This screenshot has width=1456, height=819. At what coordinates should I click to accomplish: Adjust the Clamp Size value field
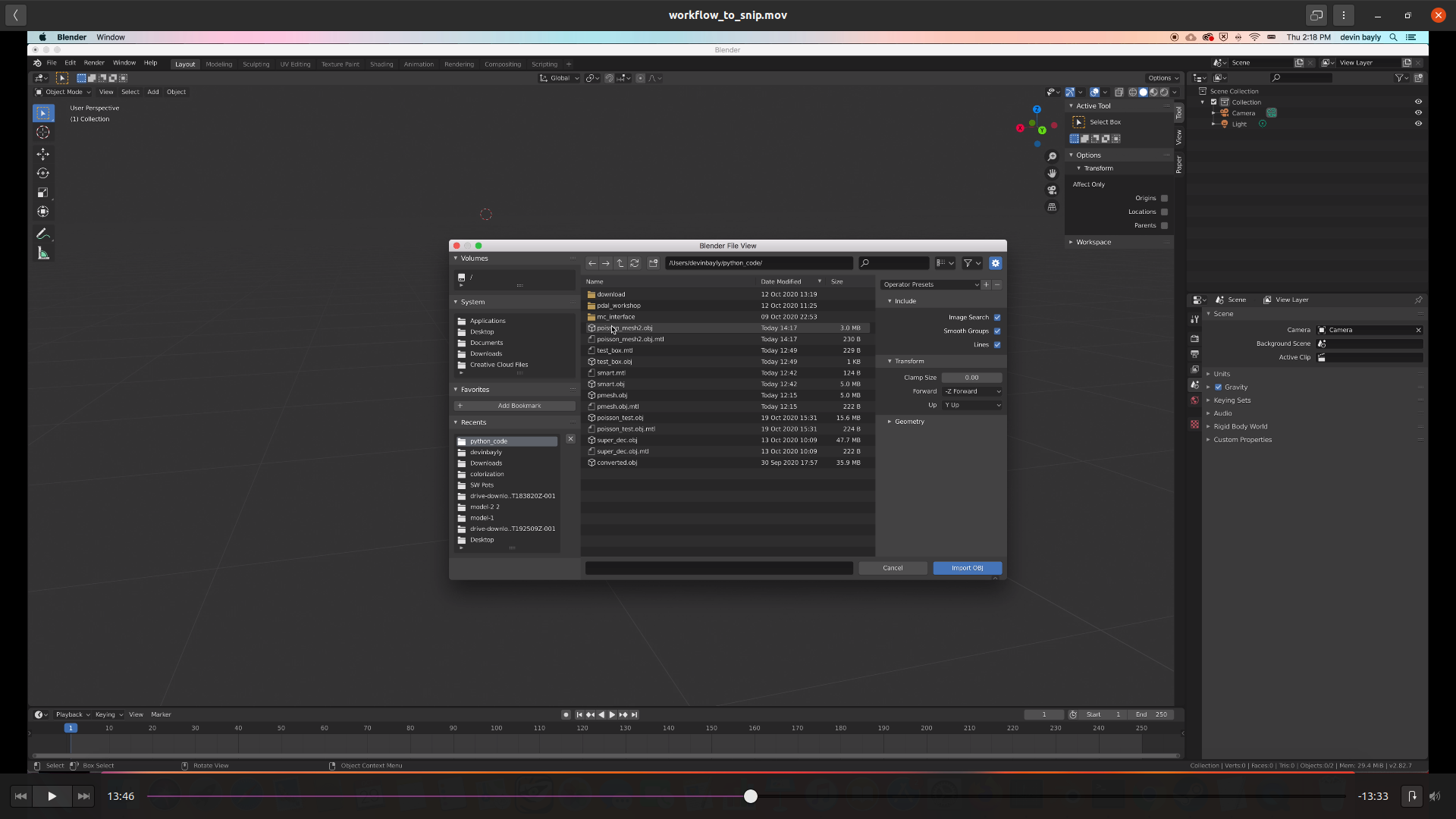pos(971,378)
